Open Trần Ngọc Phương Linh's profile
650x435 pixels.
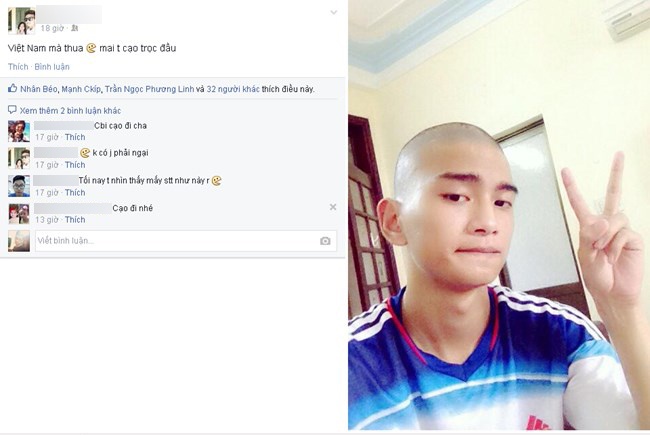coord(149,89)
